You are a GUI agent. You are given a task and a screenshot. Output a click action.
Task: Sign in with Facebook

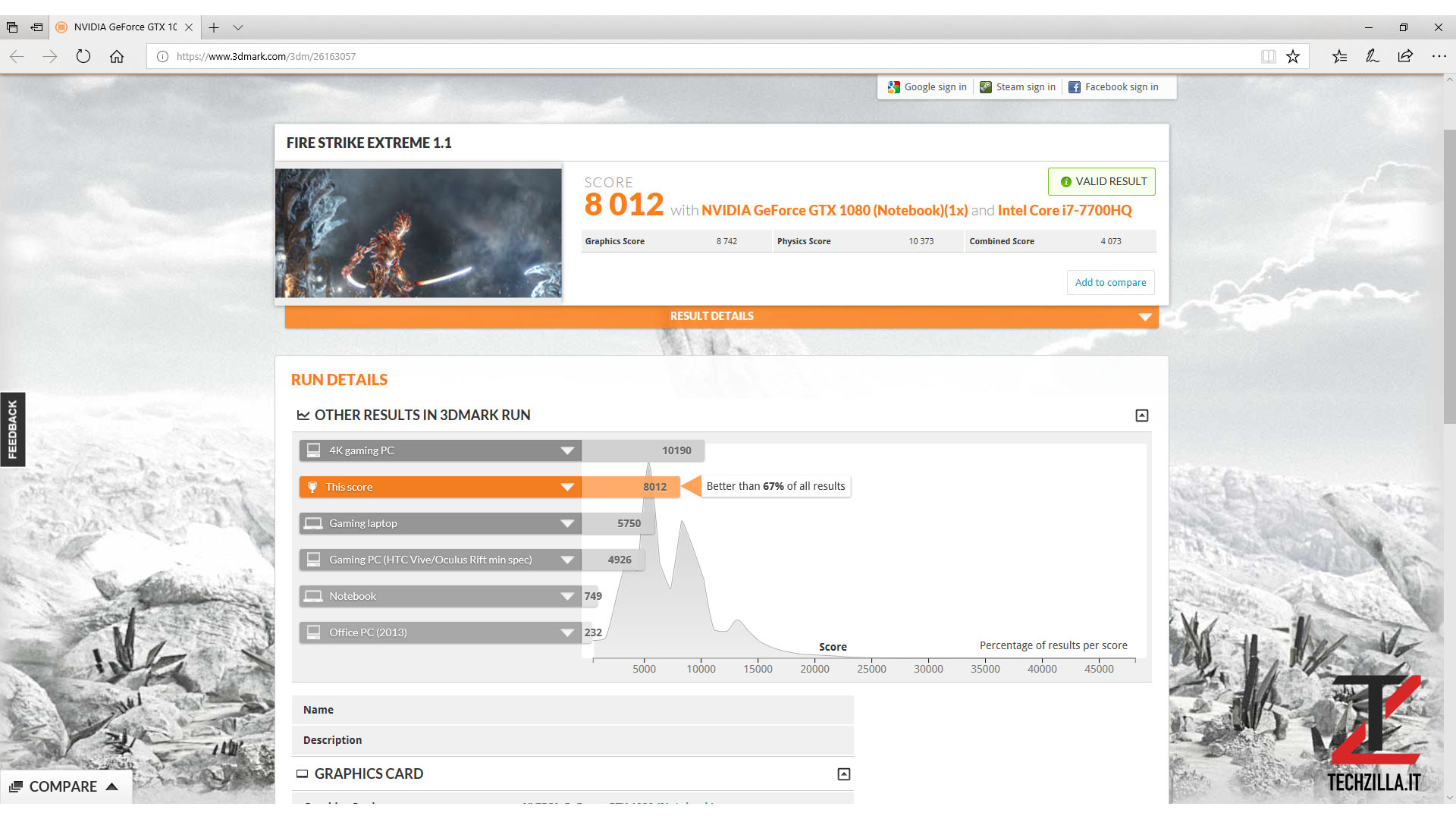[x=1114, y=87]
